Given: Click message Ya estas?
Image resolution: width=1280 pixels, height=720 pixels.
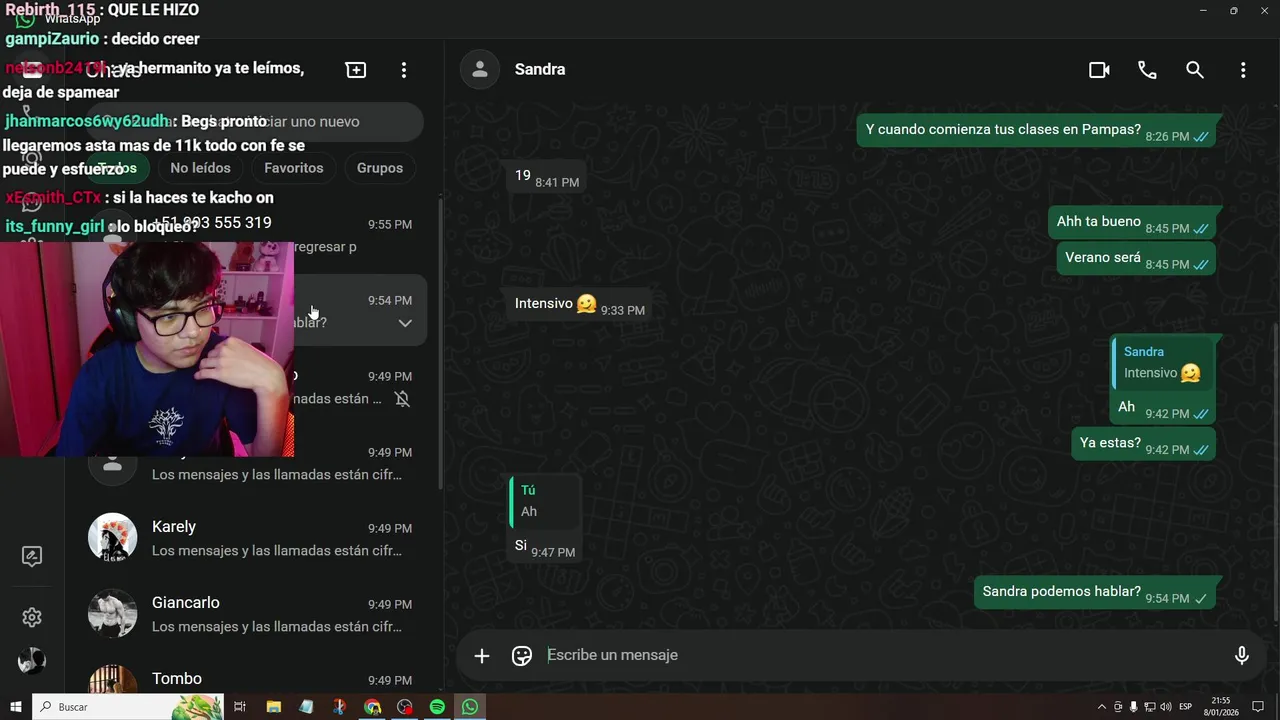Looking at the screenshot, I should pyautogui.click(x=1143, y=444).
